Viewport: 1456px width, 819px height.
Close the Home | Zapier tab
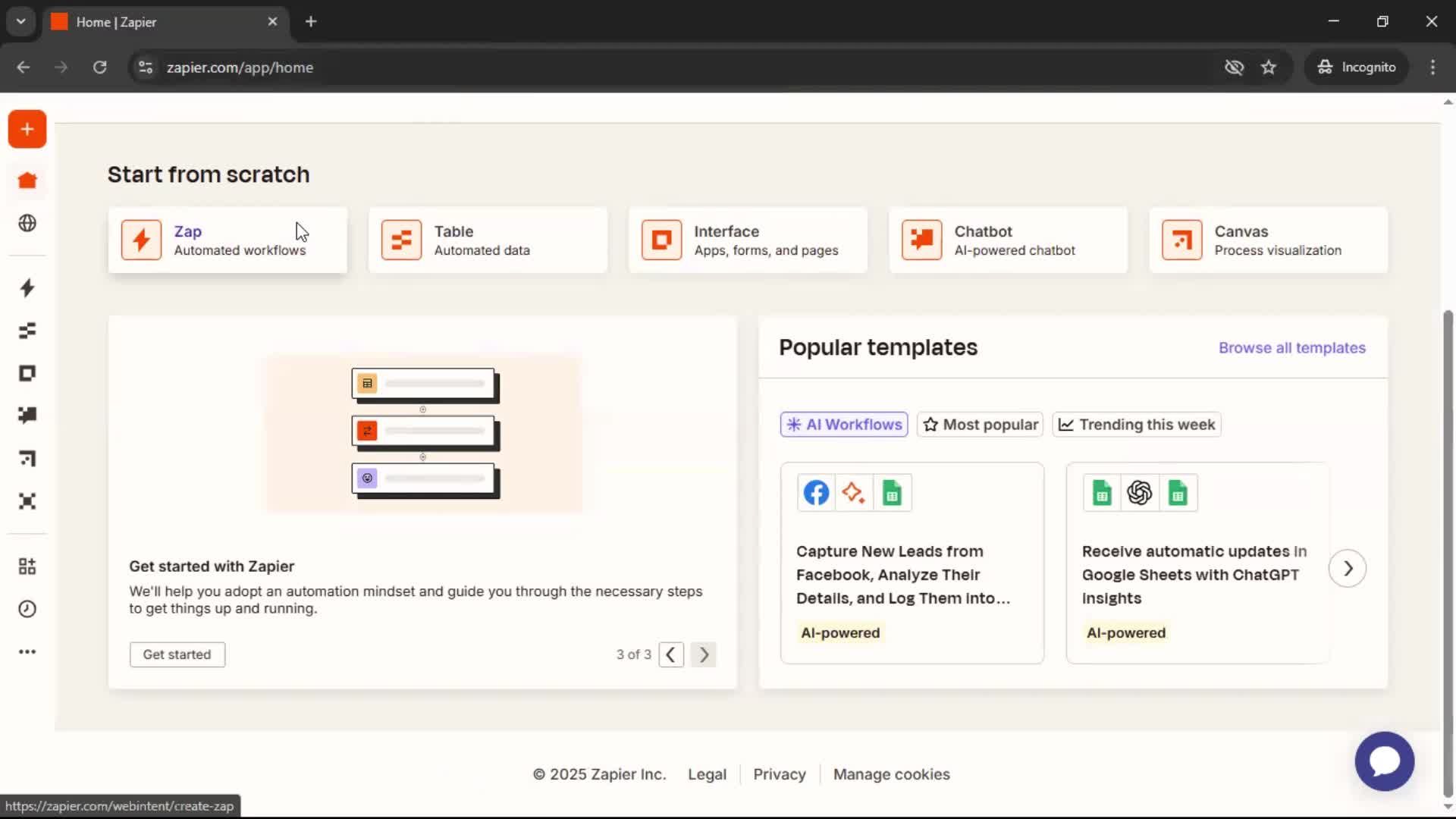click(x=272, y=22)
